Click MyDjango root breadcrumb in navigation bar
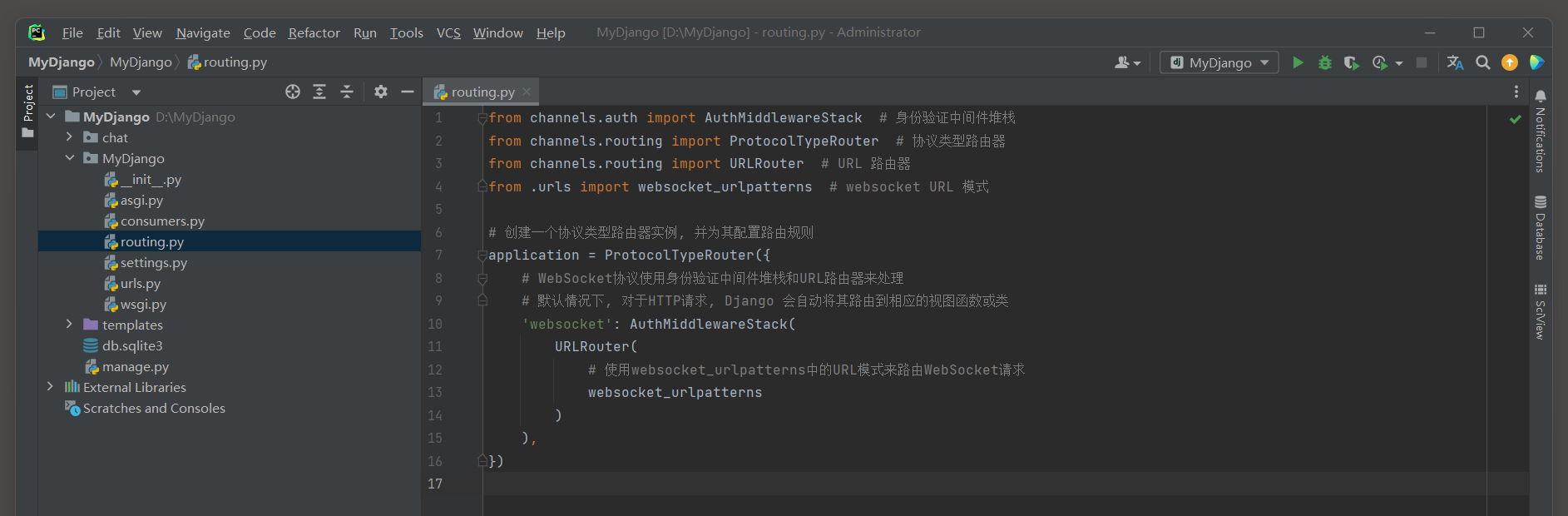 tap(62, 62)
